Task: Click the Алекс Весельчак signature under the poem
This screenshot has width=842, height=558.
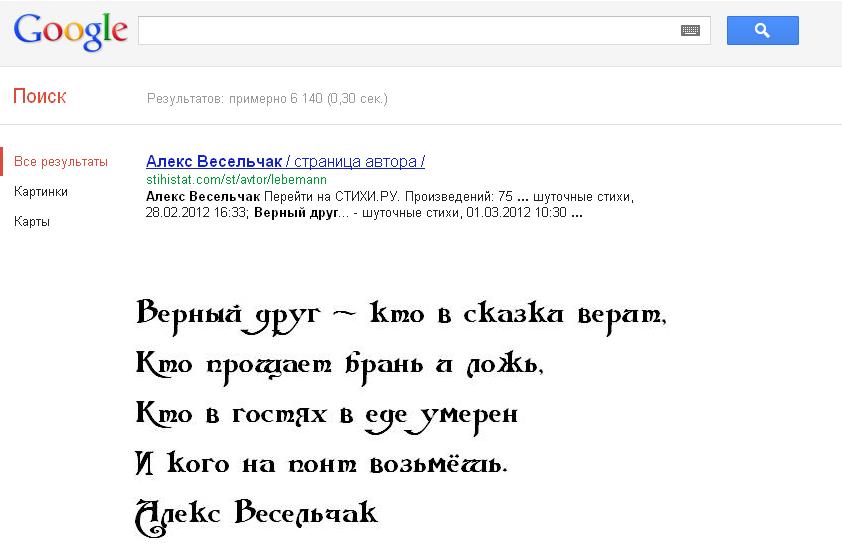Action: [256, 514]
